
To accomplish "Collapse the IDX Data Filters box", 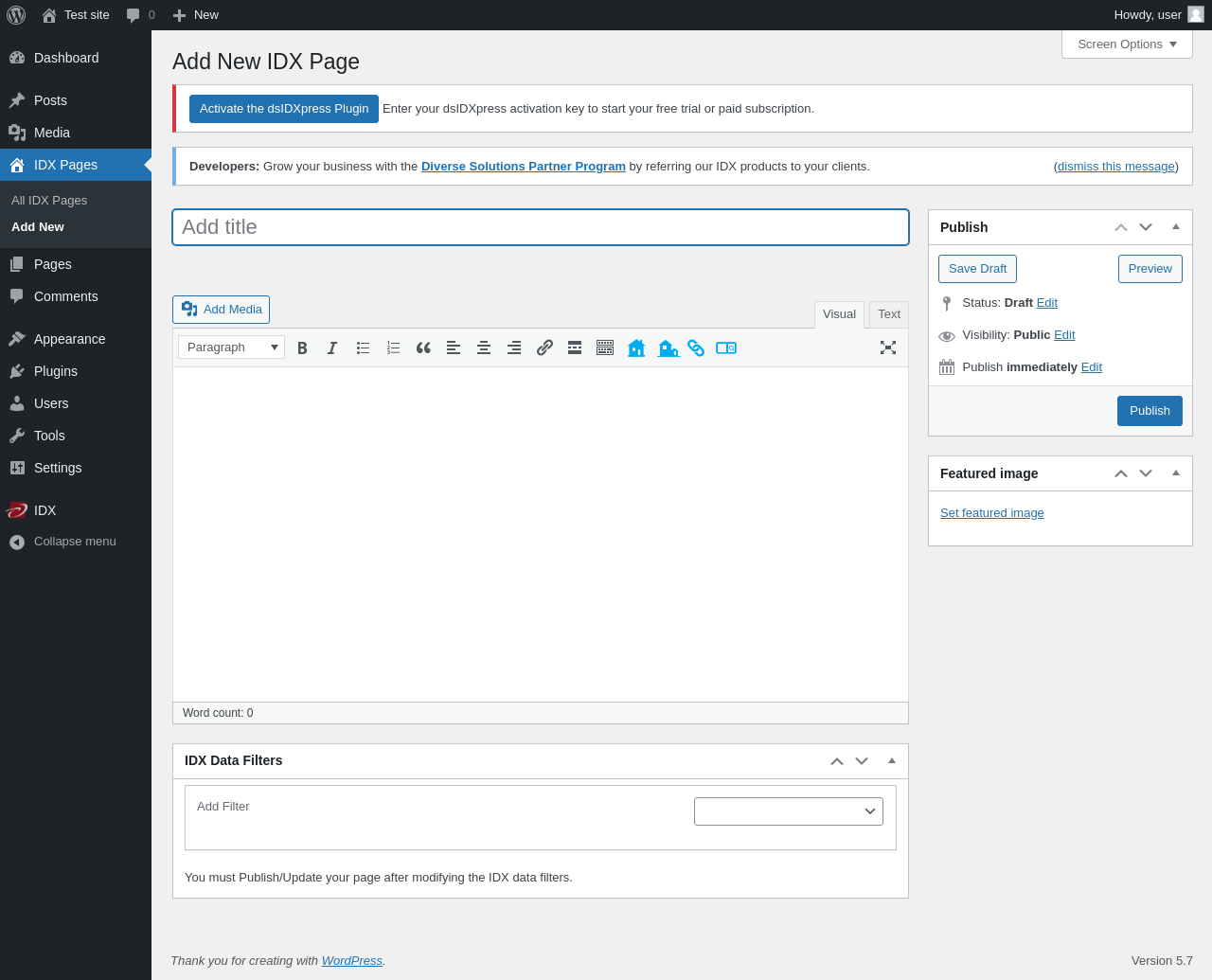I will pyautogui.click(x=892, y=761).
